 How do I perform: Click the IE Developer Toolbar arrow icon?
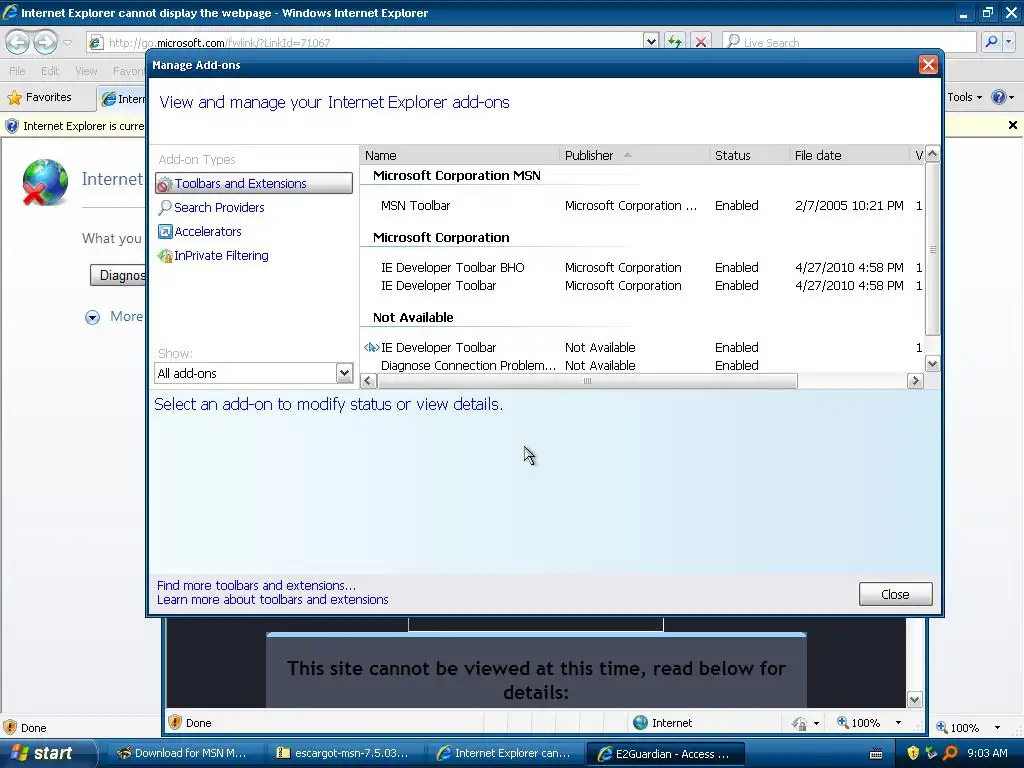tap(371, 347)
